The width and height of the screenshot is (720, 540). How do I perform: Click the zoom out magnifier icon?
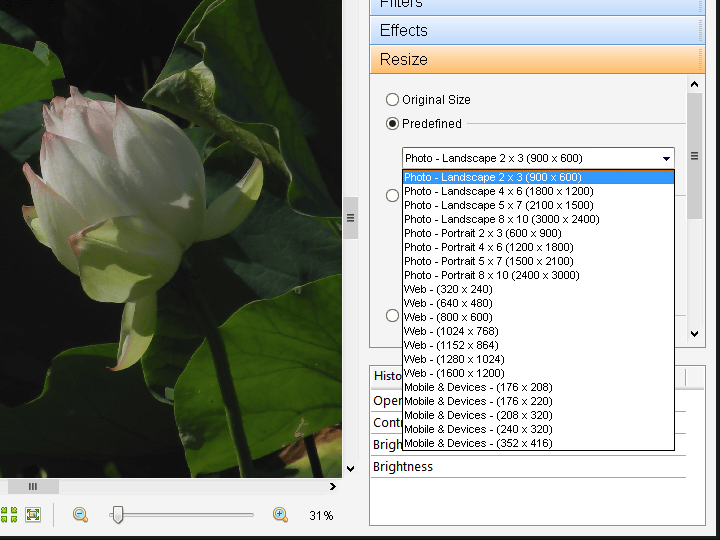point(80,515)
